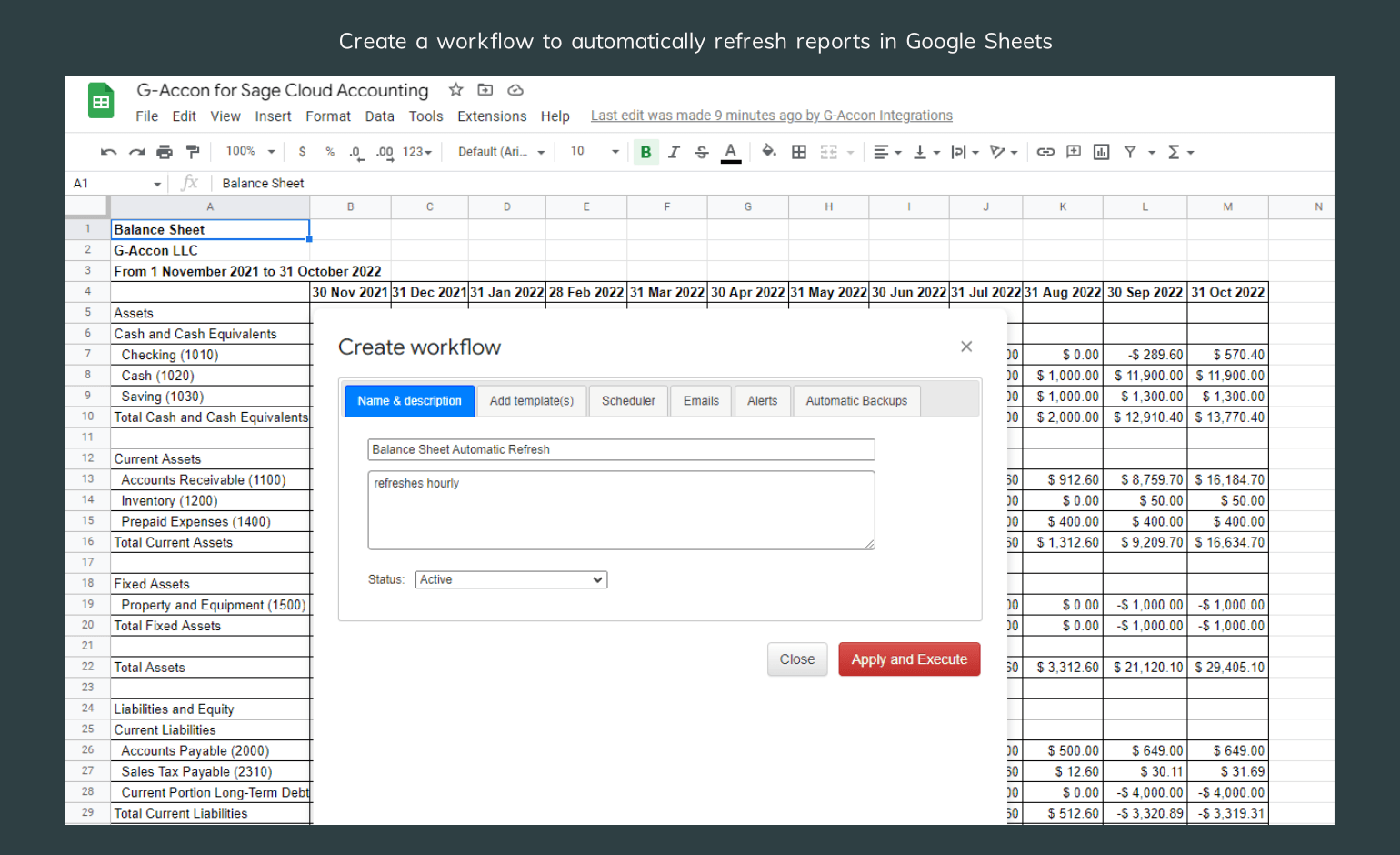
Task: Switch to the Emails tab
Action: pyautogui.click(x=701, y=401)
